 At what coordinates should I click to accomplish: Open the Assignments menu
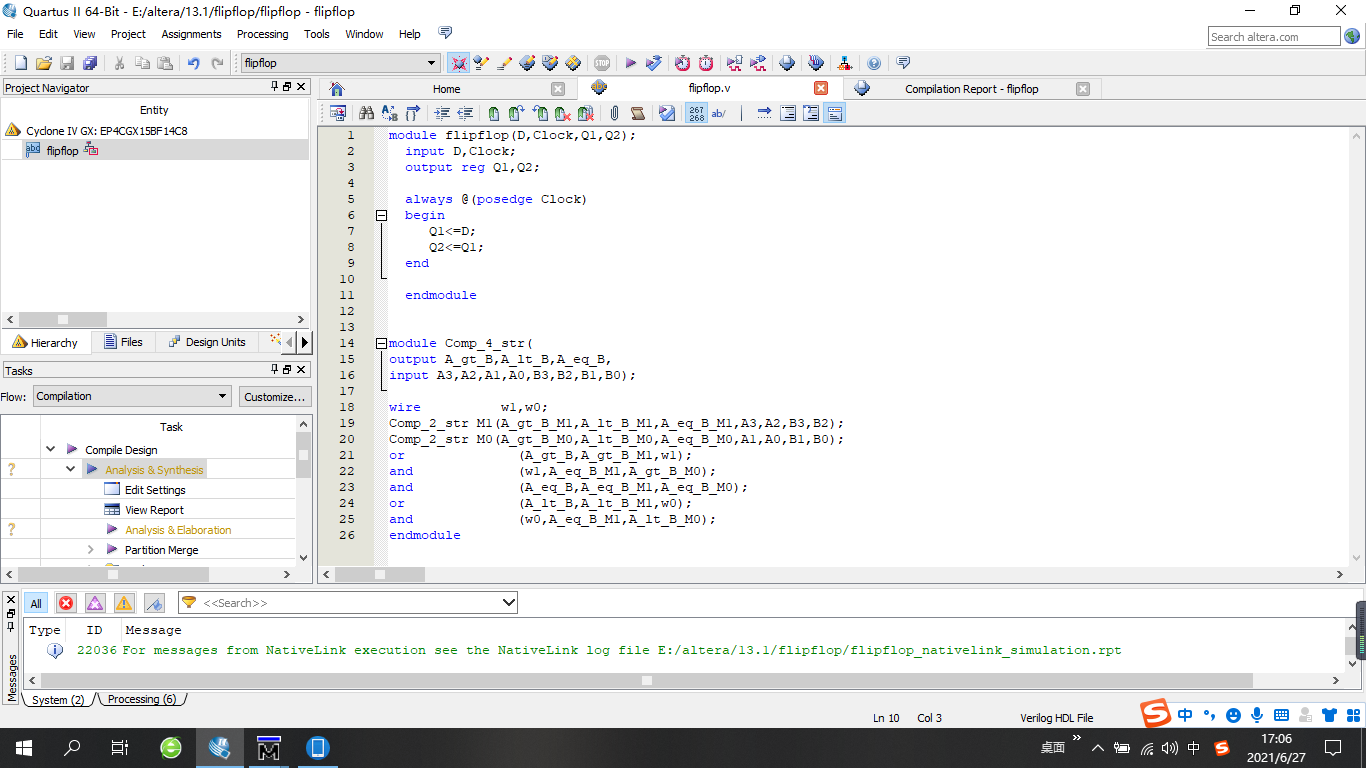[x=191, y=34]
